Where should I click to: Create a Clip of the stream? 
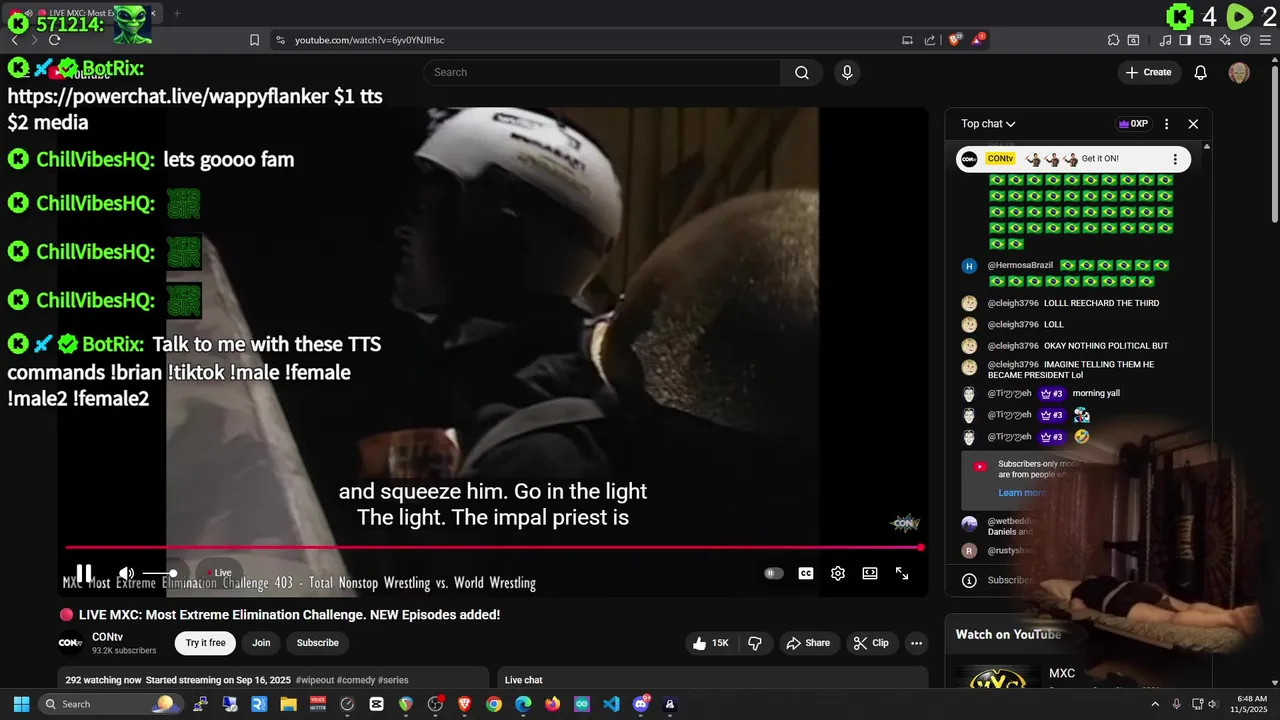(x=870, y=643)
